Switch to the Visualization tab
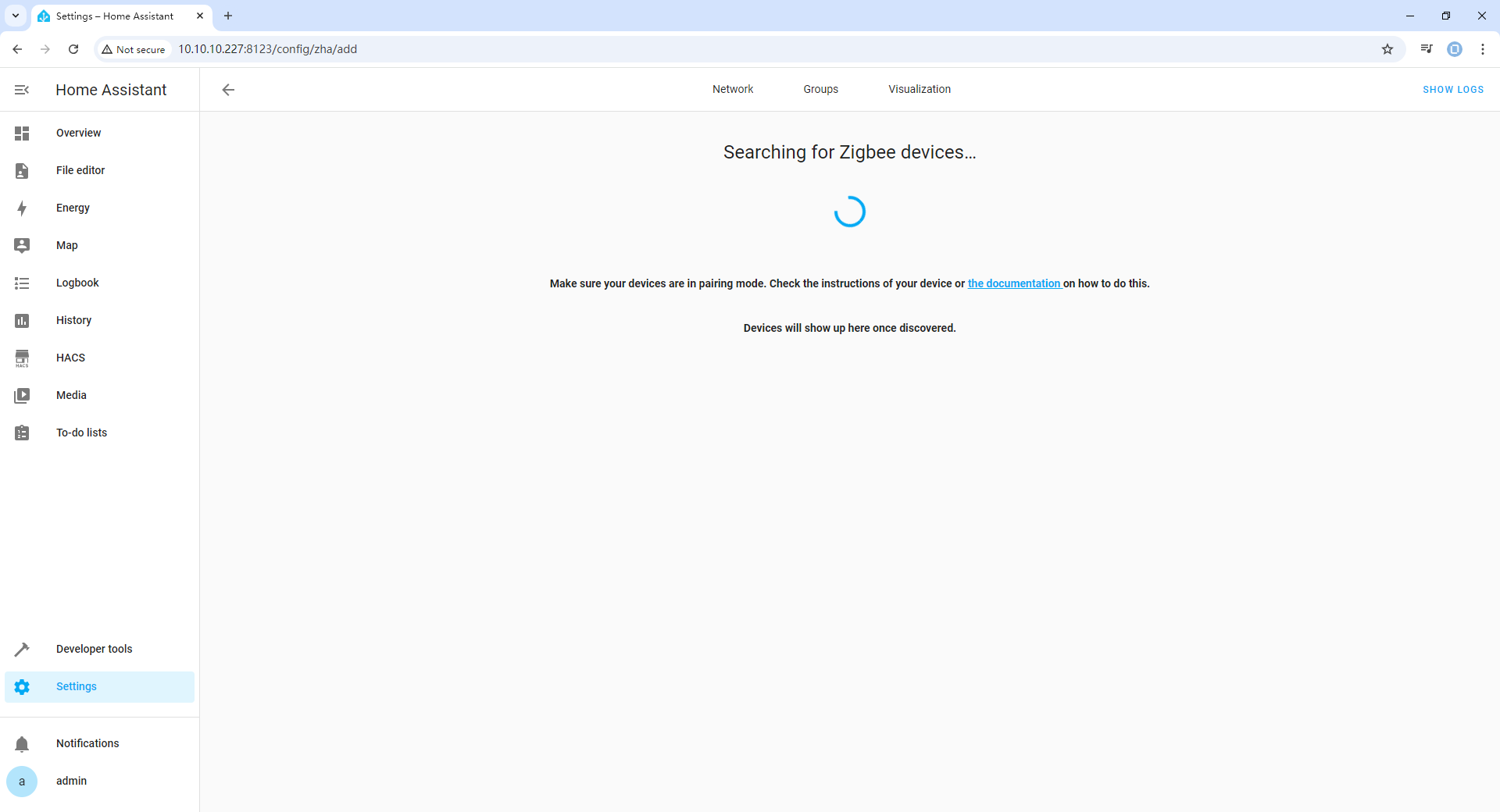 point(919,89)
